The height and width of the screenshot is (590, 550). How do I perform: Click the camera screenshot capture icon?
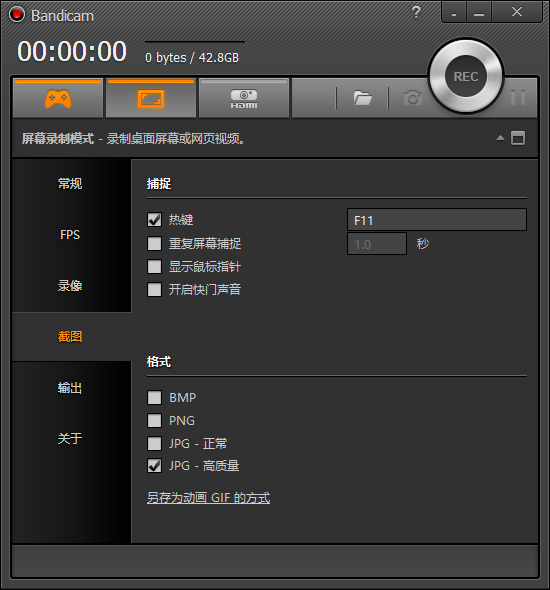pos(413,98)
